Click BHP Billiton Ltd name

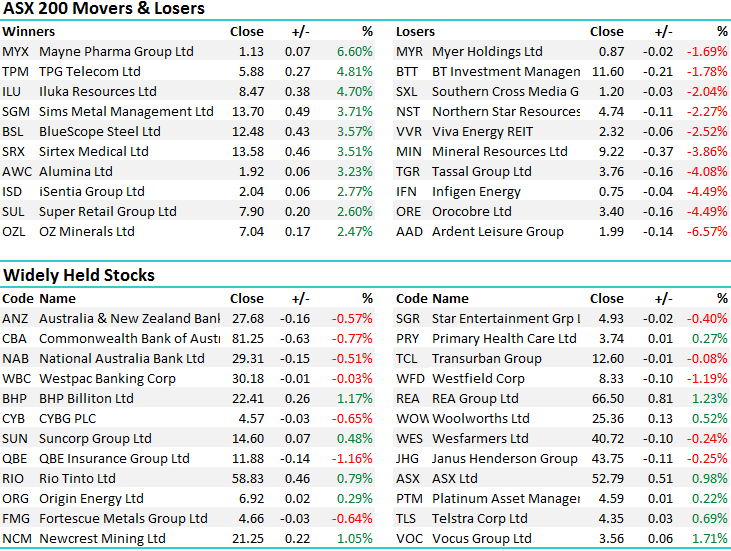click(86, 398)
